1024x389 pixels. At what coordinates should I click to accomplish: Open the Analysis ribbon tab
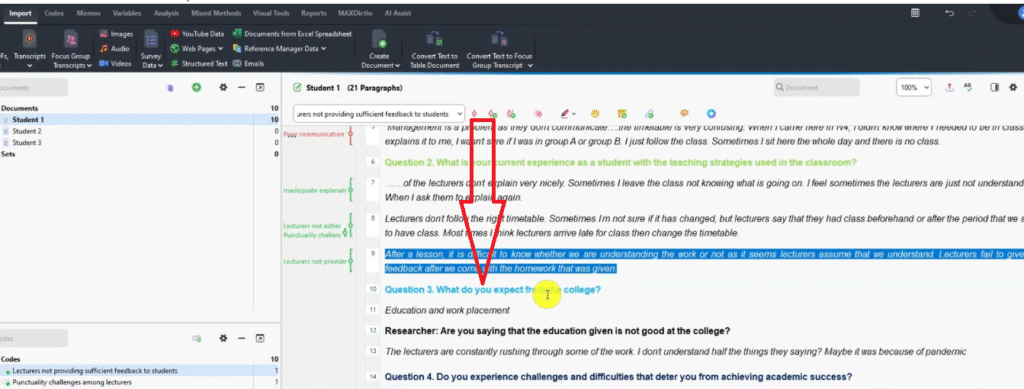pyautogui.click(x=167, y=13)
